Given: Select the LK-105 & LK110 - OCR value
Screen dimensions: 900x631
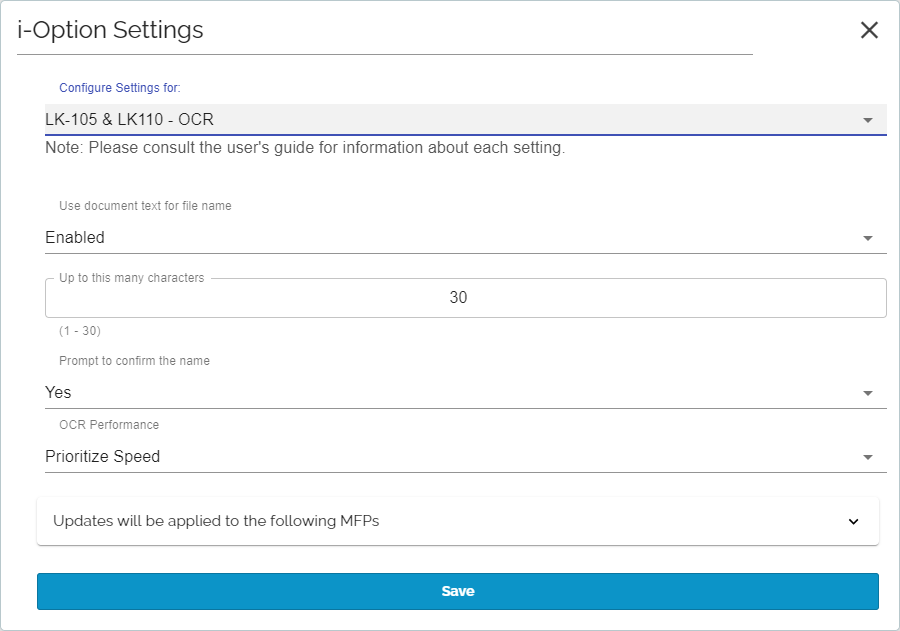Looking at the screenshot, I should pyautogui.click(x=129, y=119).
